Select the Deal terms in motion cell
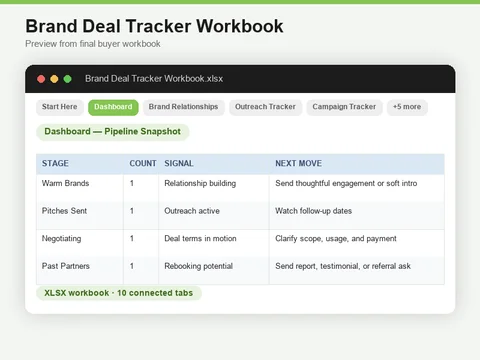This screenshot has width=480, height=360. tap(214, 243)
